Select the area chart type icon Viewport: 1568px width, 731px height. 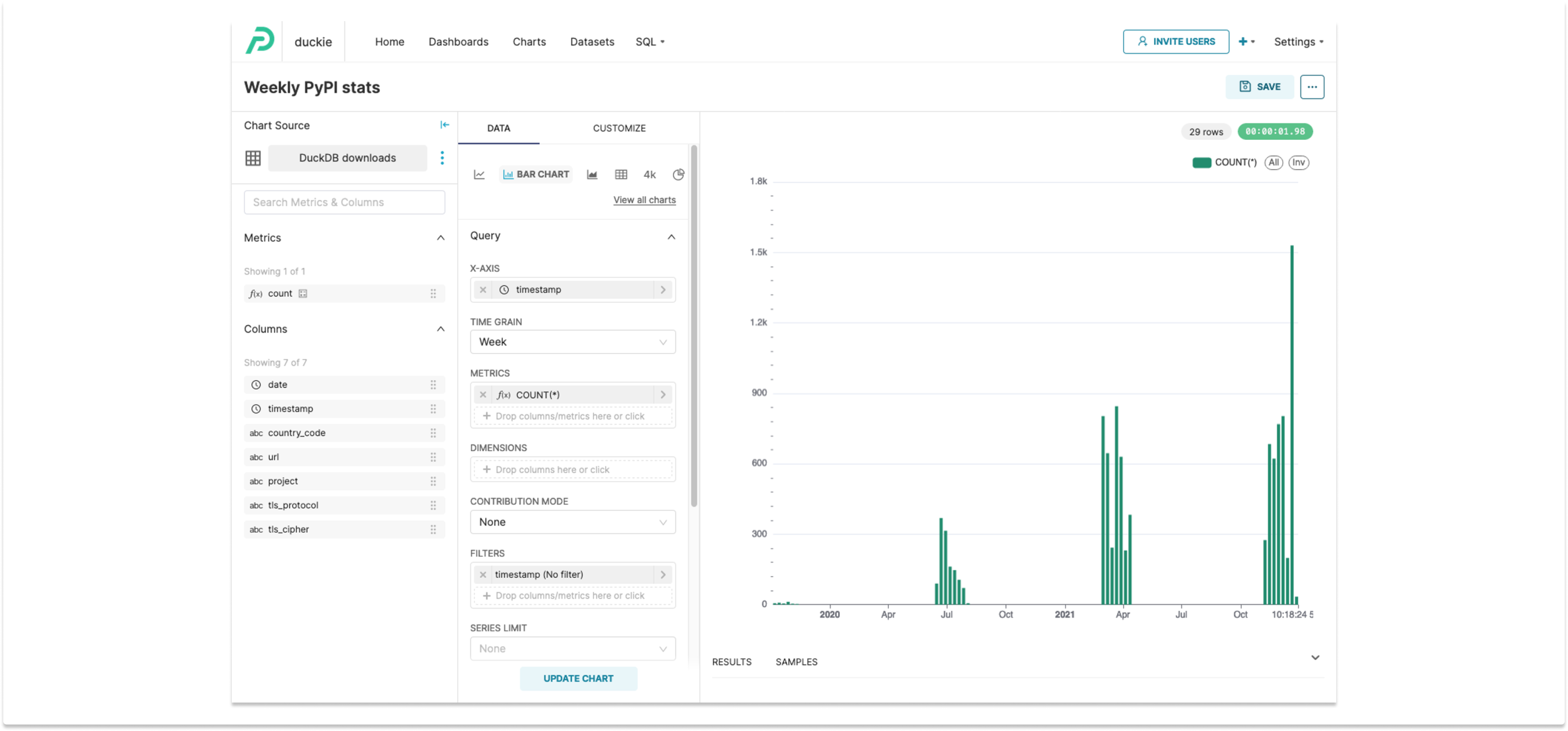click(592, 175)
